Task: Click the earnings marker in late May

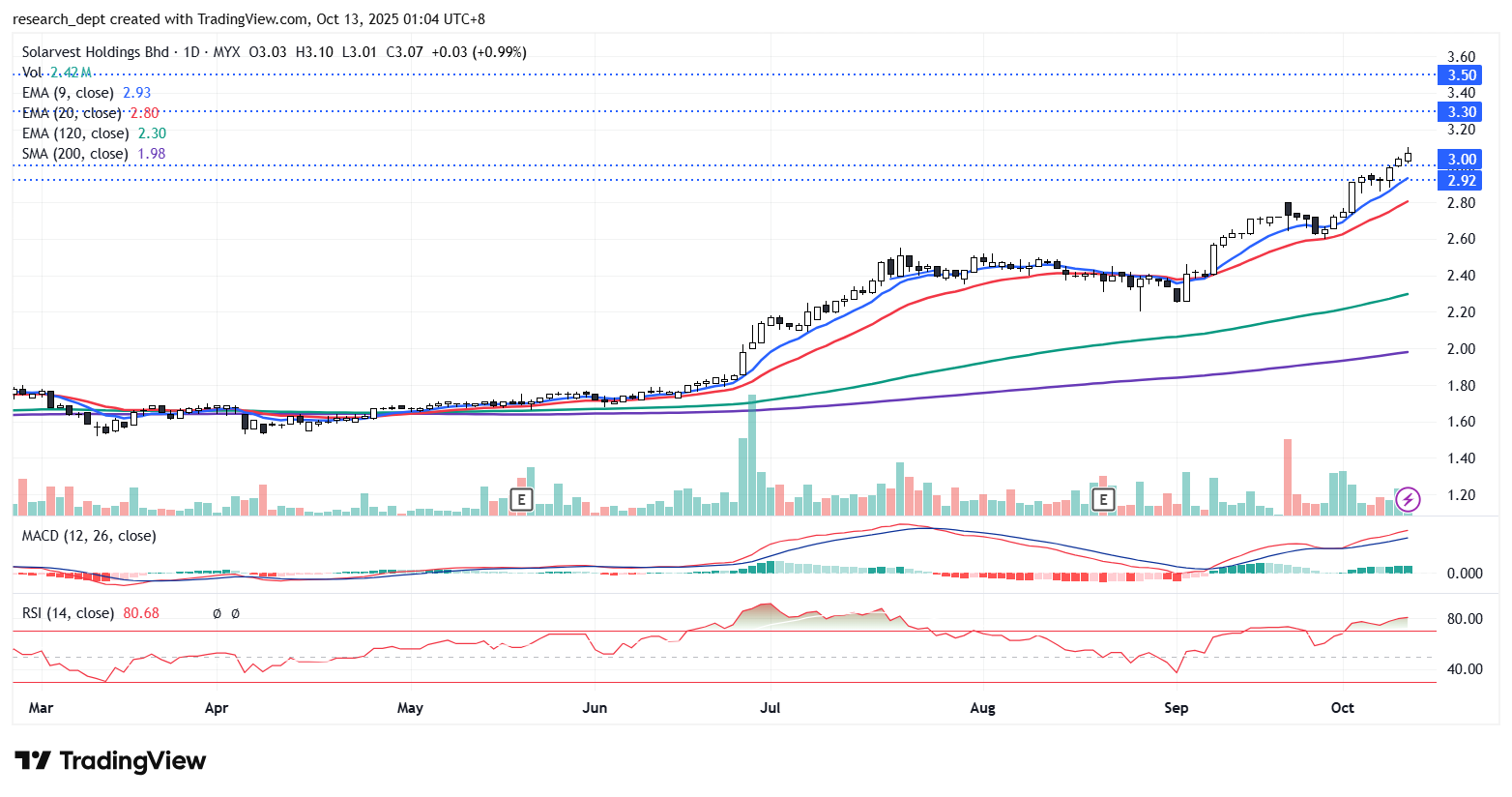Action: click(x=521, y=500)
